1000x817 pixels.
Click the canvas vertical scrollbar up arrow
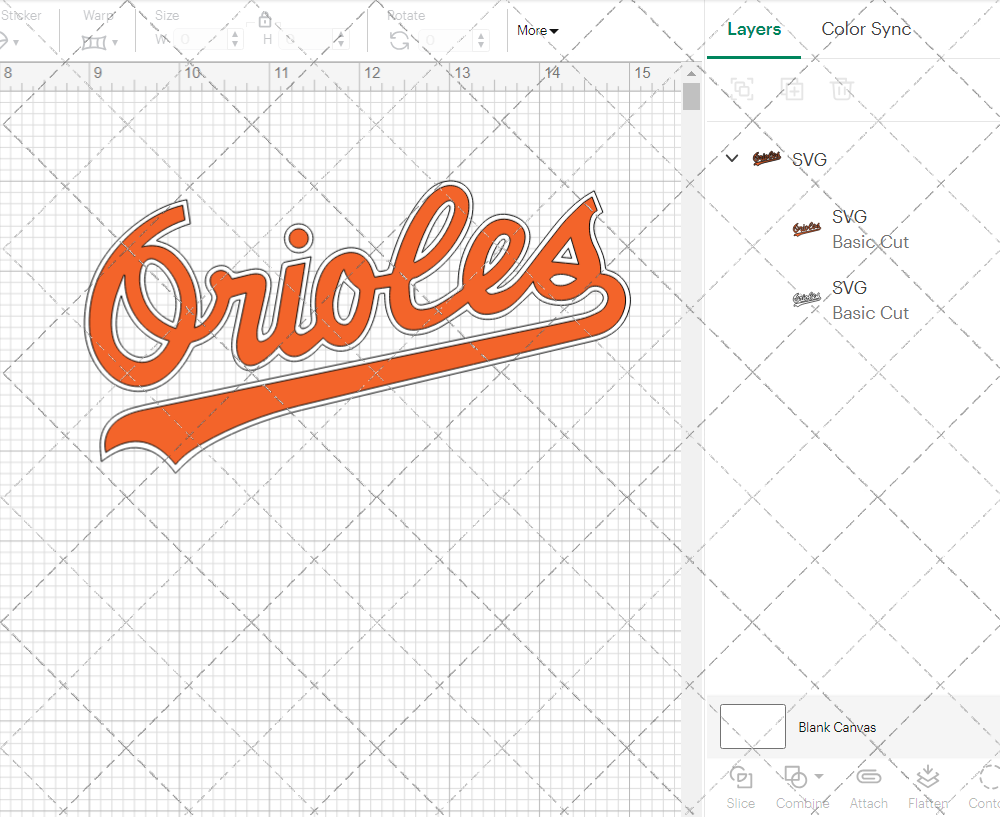pyautogui.click(x=691, y=74)
